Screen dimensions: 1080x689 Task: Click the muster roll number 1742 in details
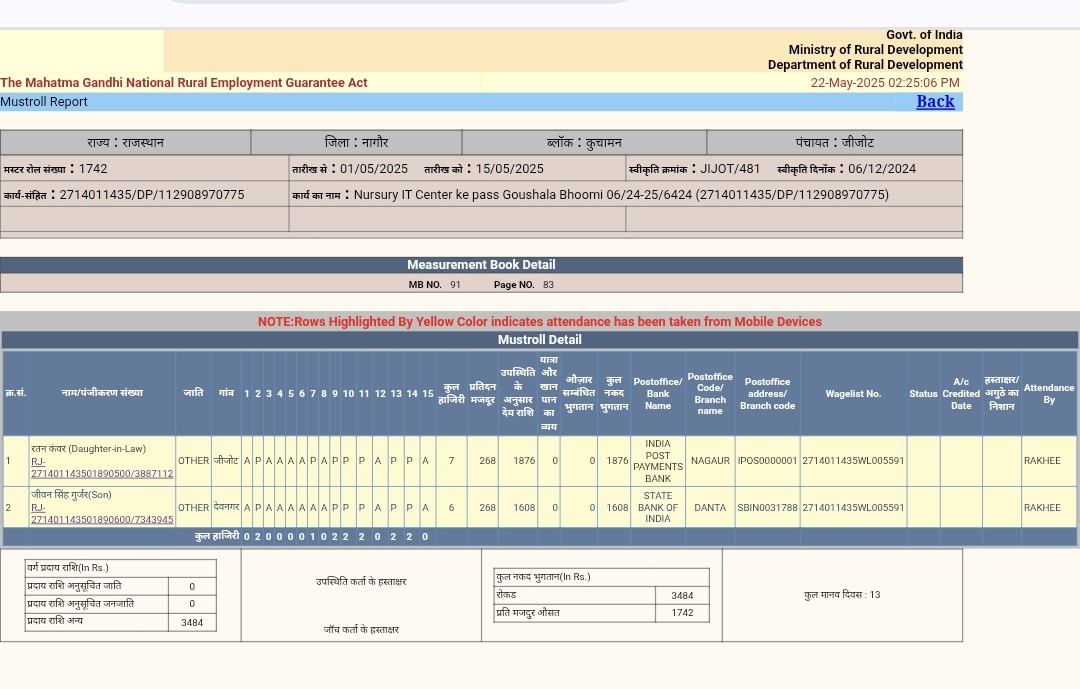point(93,169)
